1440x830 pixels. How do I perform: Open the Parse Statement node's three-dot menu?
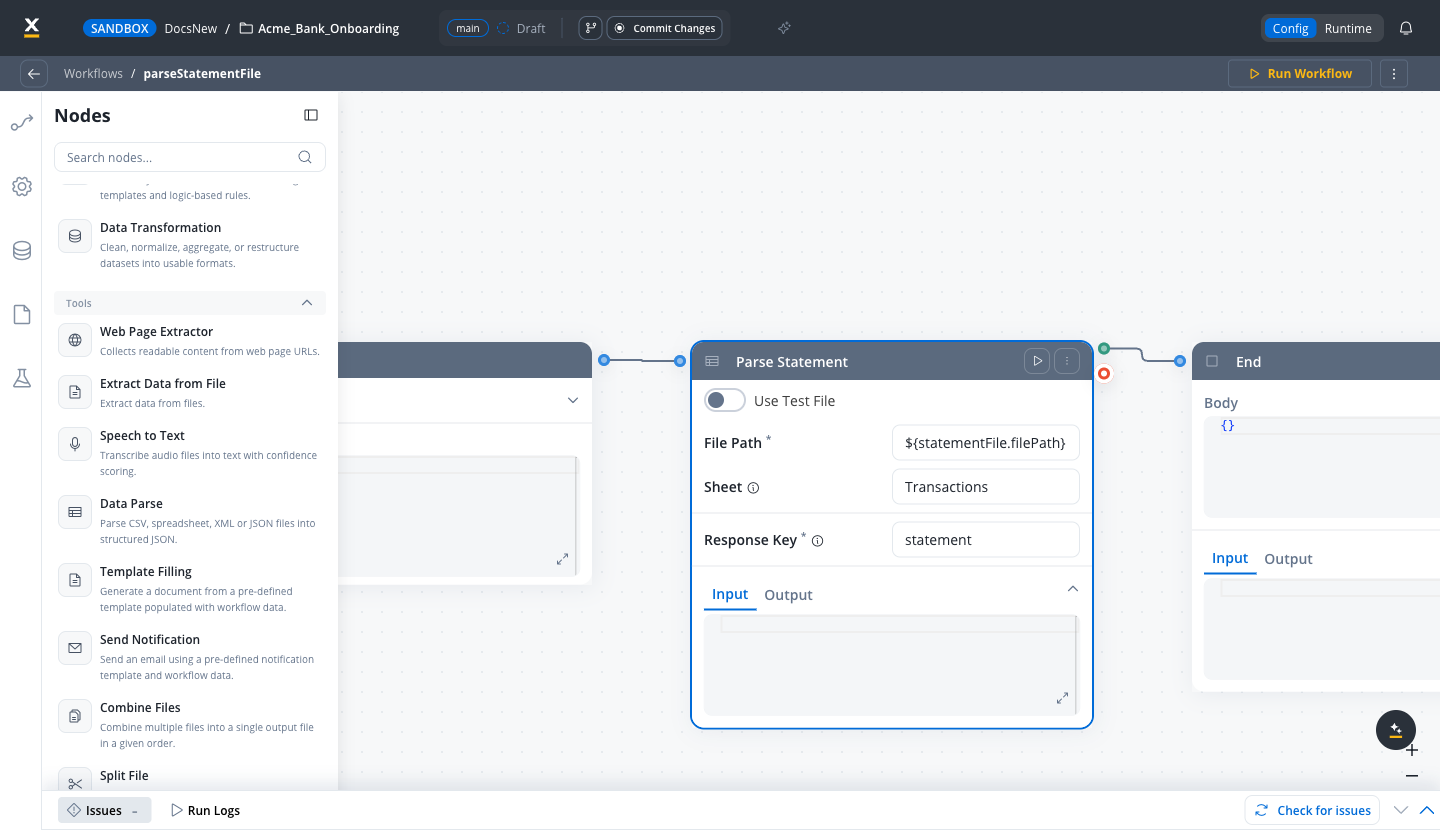[x=1067, y=361]
